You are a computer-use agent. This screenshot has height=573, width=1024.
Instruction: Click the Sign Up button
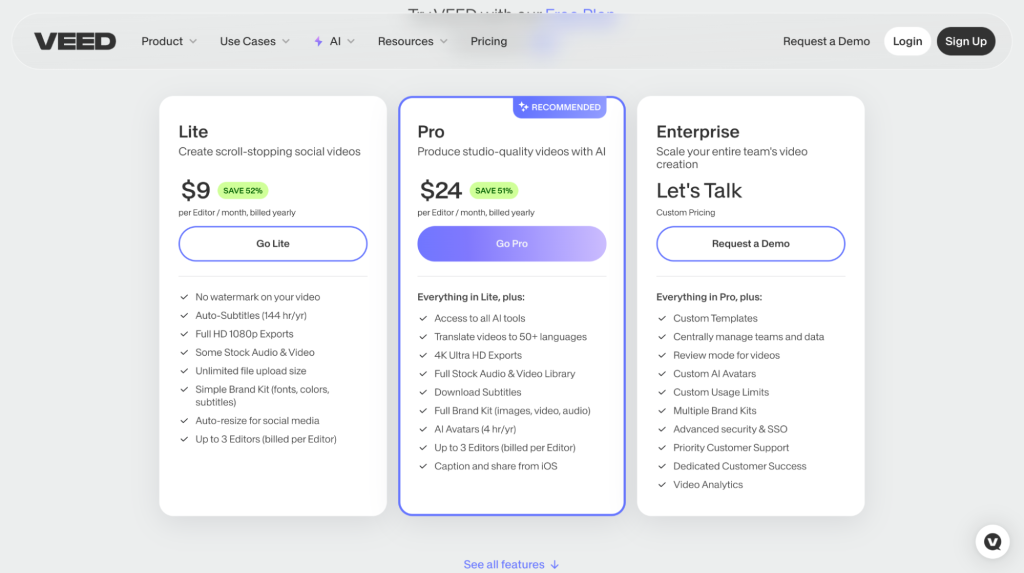[x=966, y=41]
